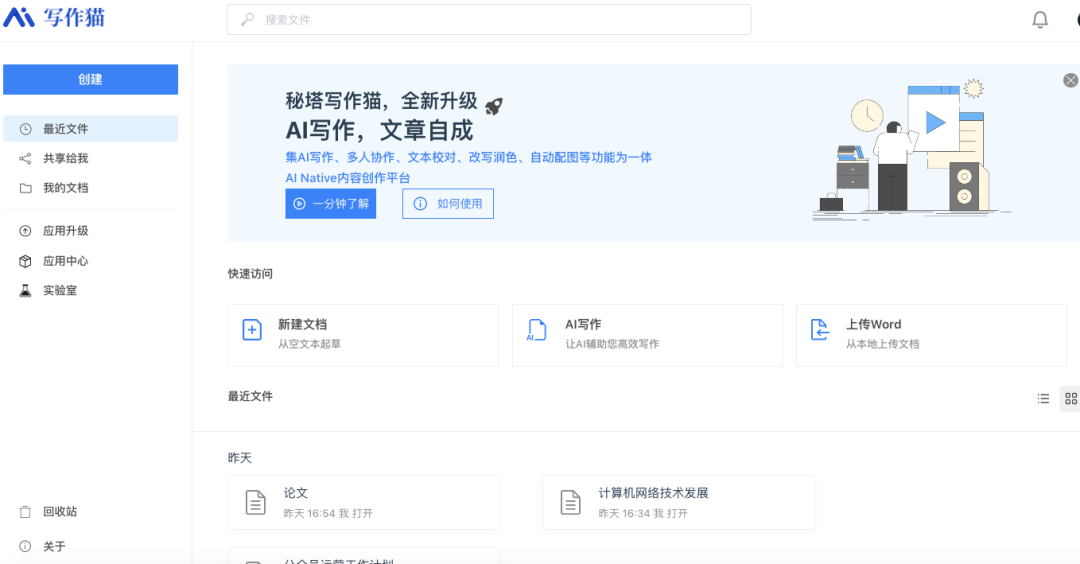Click the AI写作 document icon
This screenshot has height=564, width=1080.
[x=537, y=330]
